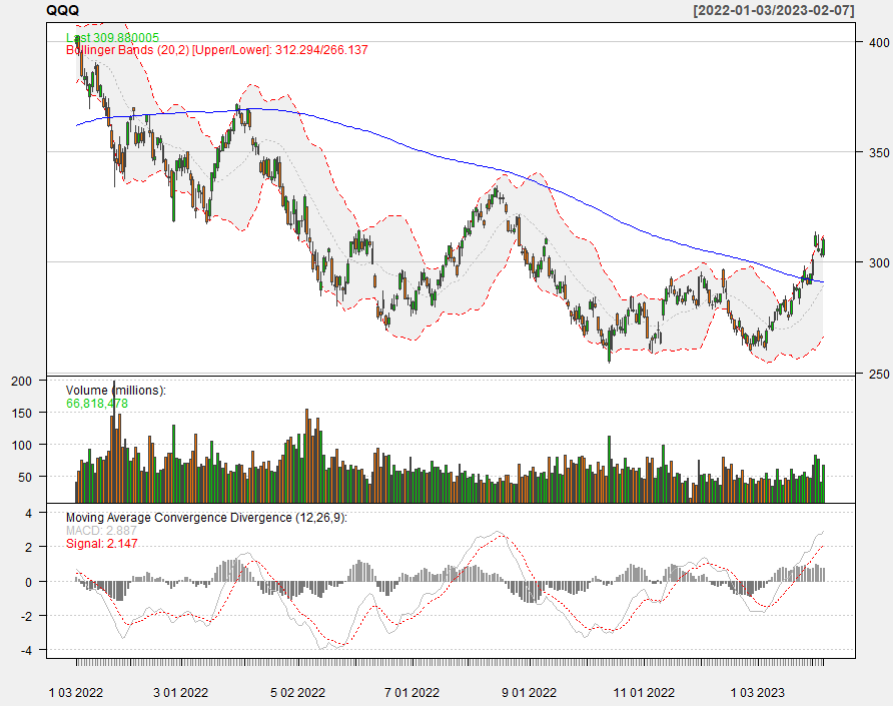Click the 200 volume axis label
893x706 pixels.
(22, 381)
